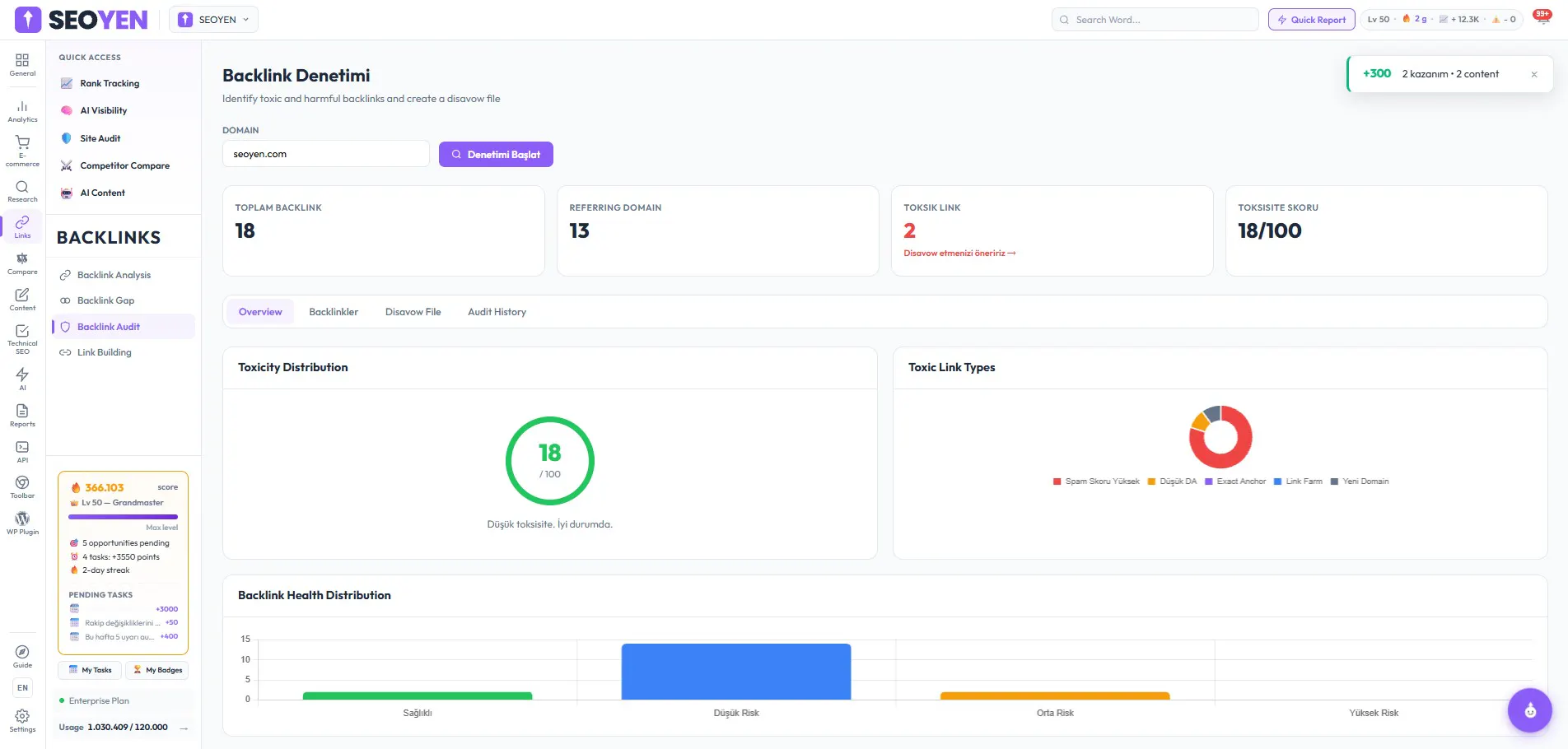Click the toxicity score 18 circle gauge
This screenshot has width=1568, height=749.
point(550,461)
